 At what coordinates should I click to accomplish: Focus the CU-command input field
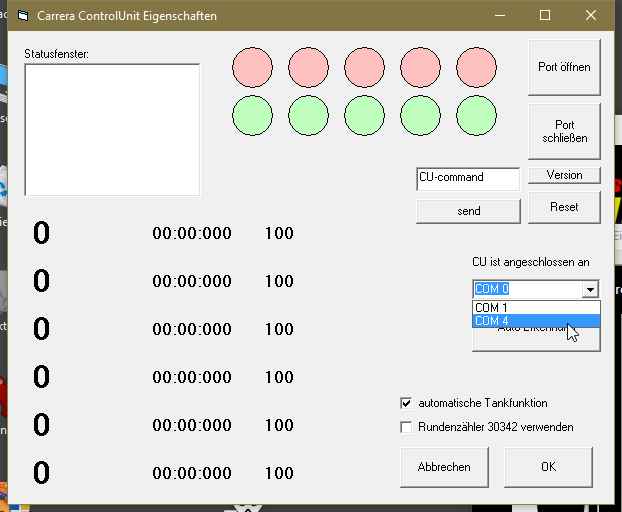[x=468, y=179]
